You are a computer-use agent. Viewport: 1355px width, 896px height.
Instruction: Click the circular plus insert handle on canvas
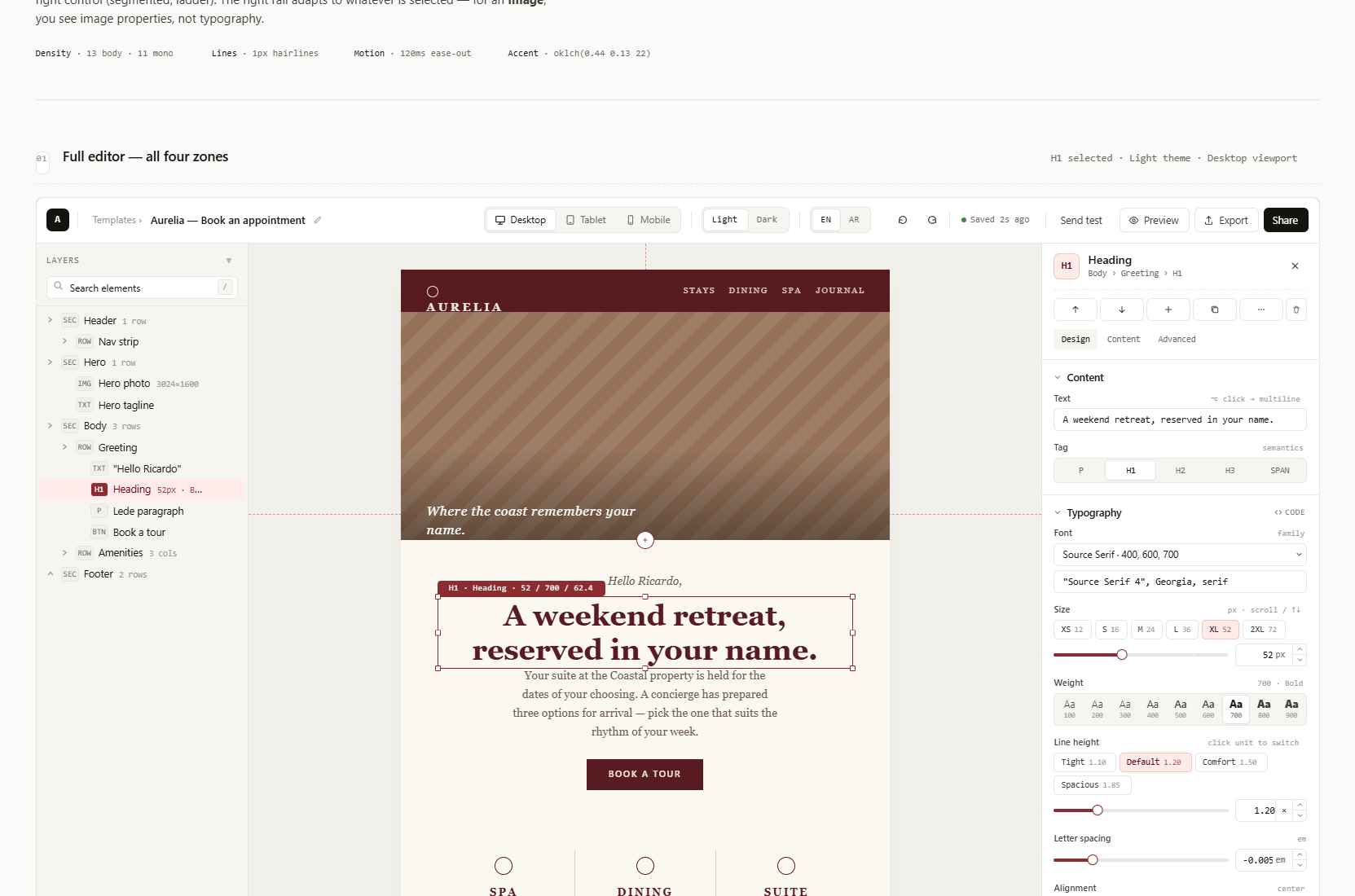[645, 540]
